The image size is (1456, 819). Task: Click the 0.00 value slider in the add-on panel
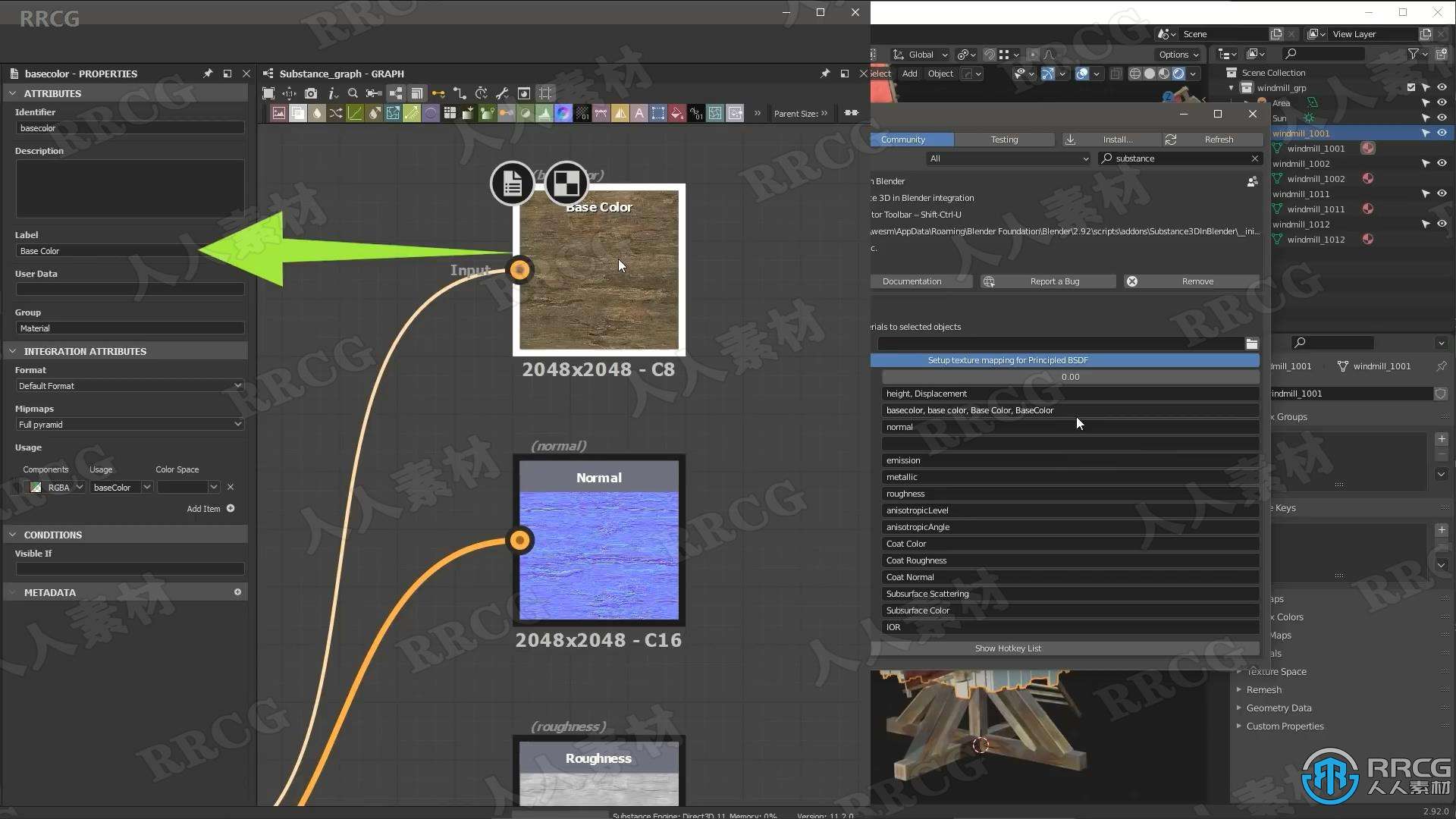[1070, 377]
